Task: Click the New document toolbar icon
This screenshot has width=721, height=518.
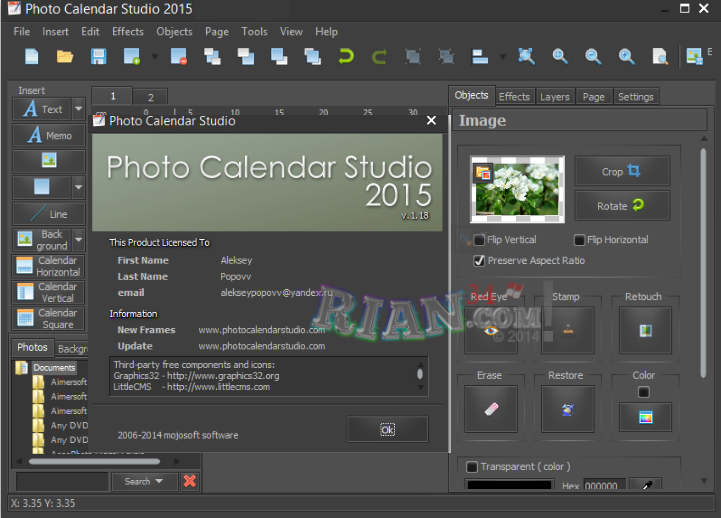Action: pos(31,57)
